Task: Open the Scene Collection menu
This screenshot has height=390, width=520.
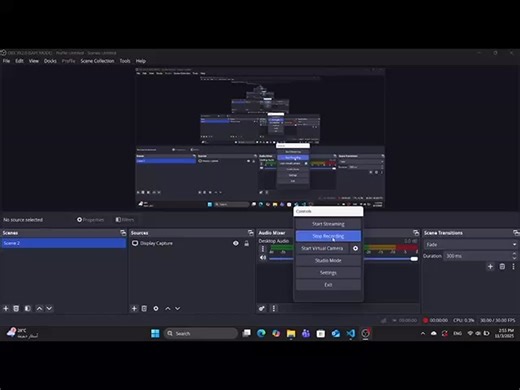Action: click(97, 61)
